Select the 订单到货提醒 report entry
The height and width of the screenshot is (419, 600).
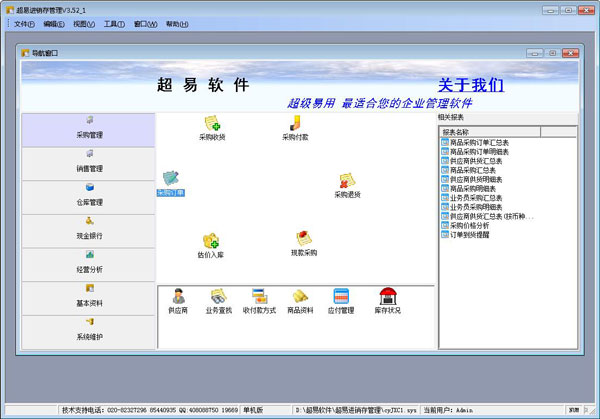[476, 234]
